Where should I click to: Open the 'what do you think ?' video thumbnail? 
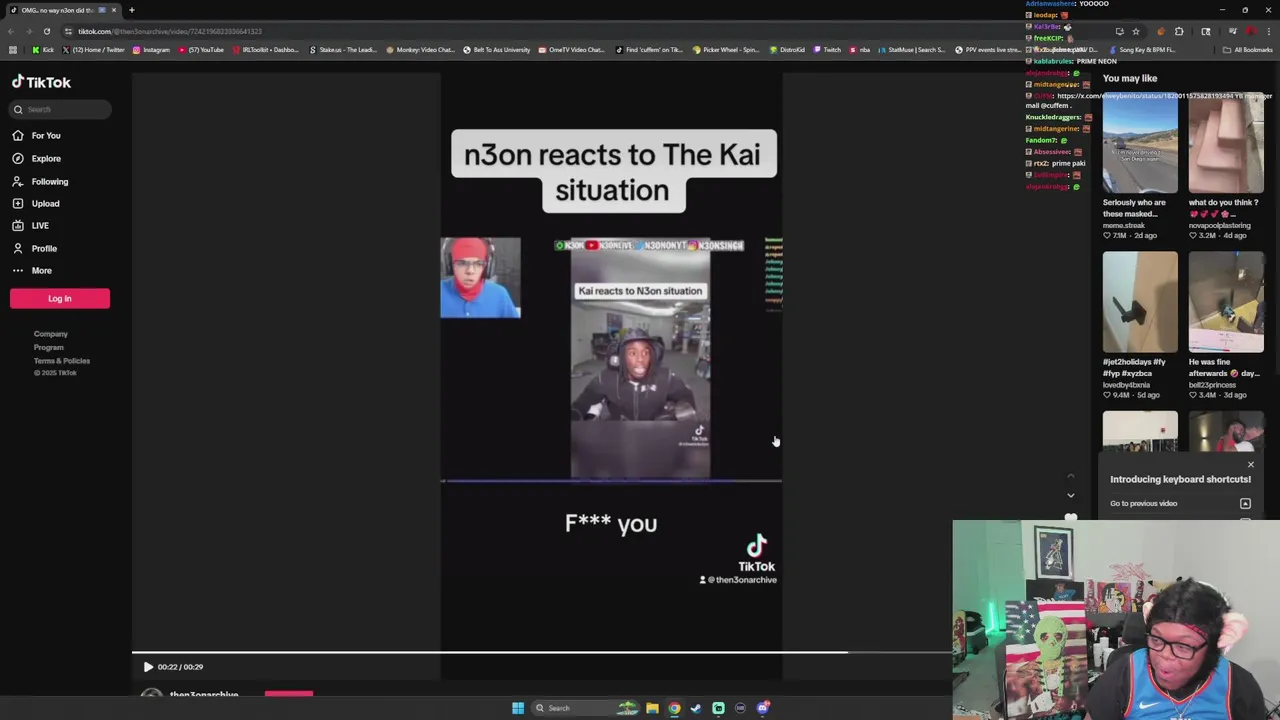click(x=1226, y=144)
